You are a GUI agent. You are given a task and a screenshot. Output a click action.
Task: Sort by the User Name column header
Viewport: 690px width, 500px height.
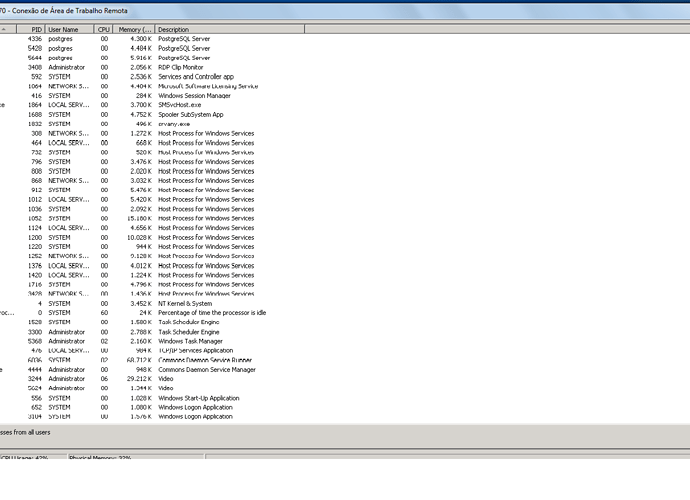pyautogui.click(x=70, y=29)
